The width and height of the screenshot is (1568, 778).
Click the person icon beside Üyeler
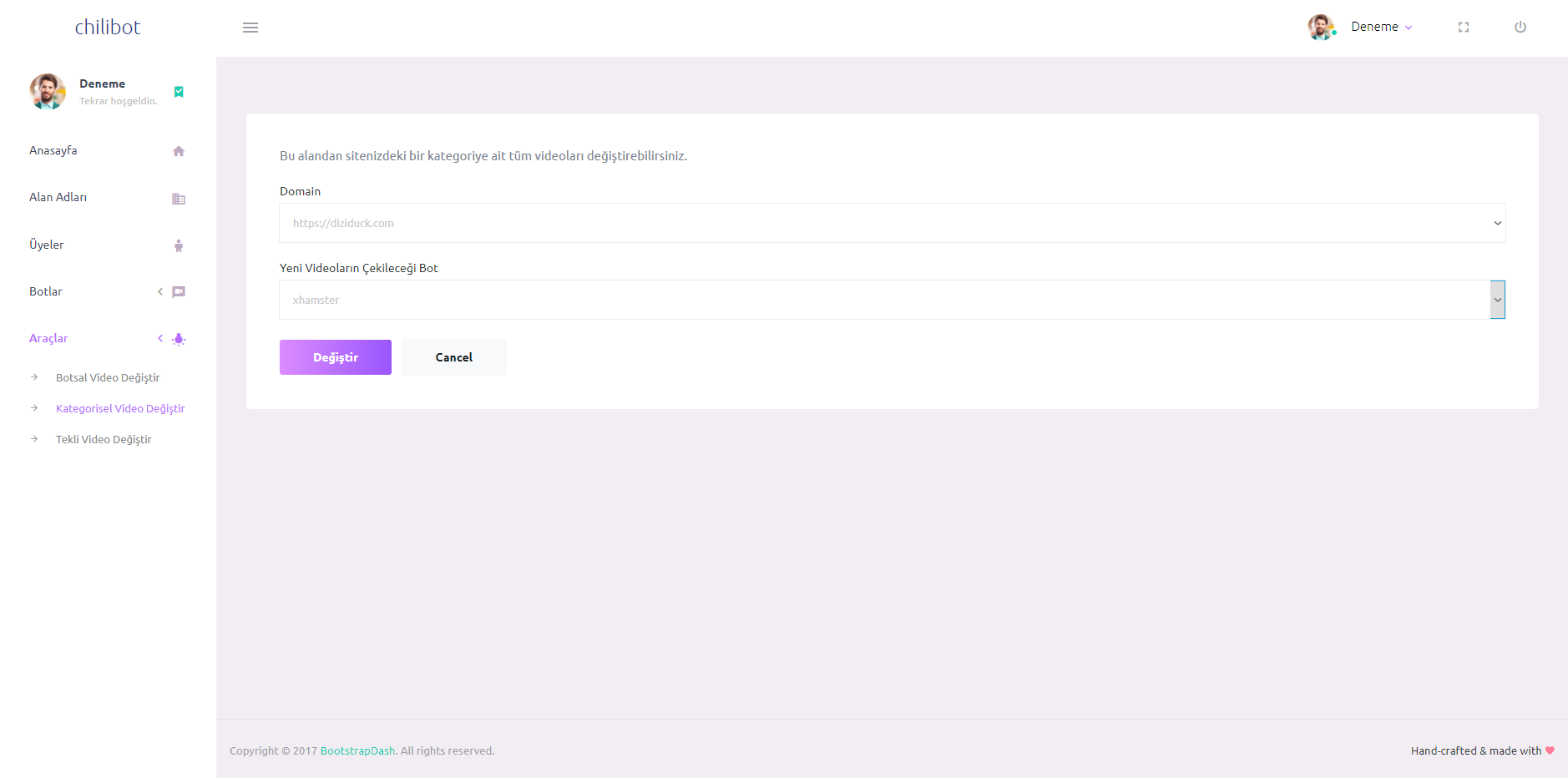[178, 245]
